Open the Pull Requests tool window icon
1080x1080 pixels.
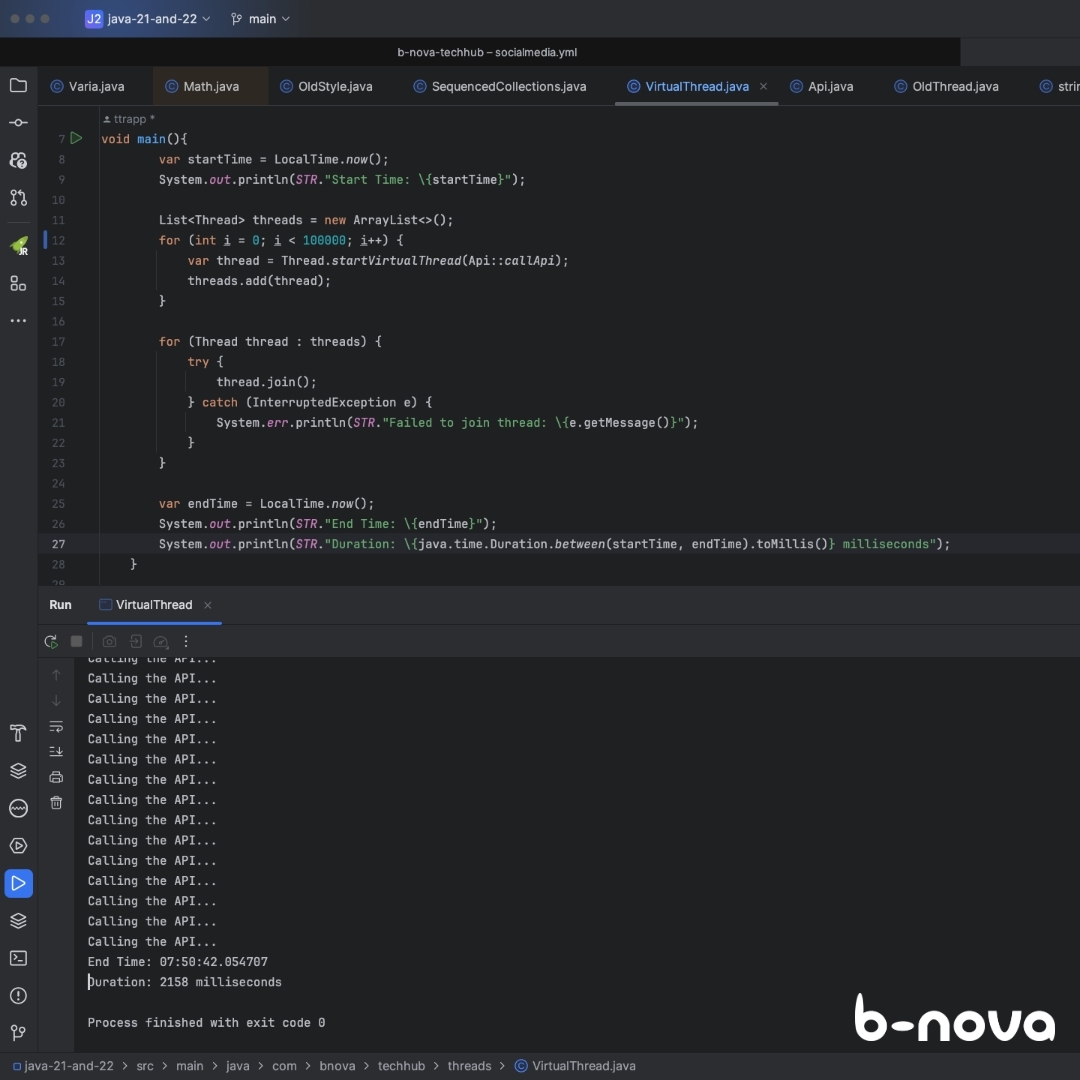[19, 198]
